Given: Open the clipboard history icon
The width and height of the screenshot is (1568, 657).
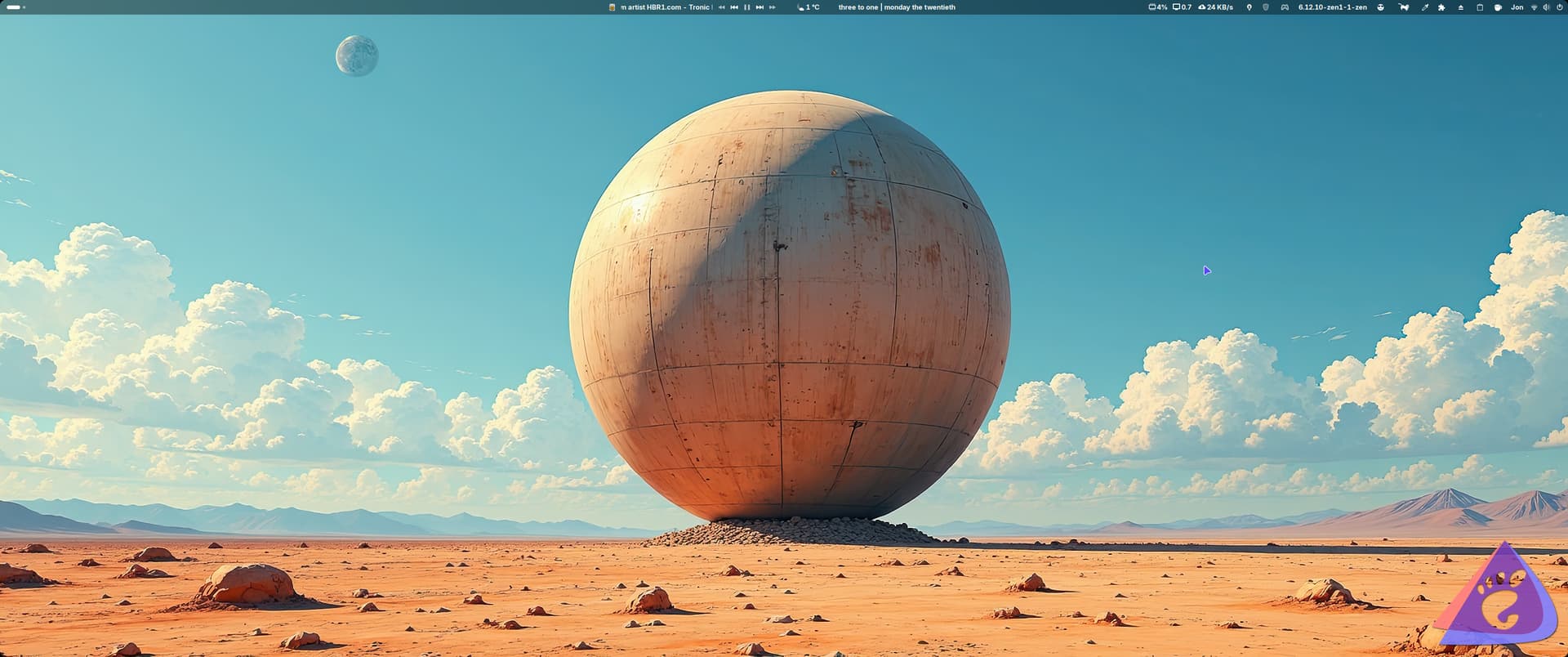Looking at the screenshot, I should pos(1480,7).
